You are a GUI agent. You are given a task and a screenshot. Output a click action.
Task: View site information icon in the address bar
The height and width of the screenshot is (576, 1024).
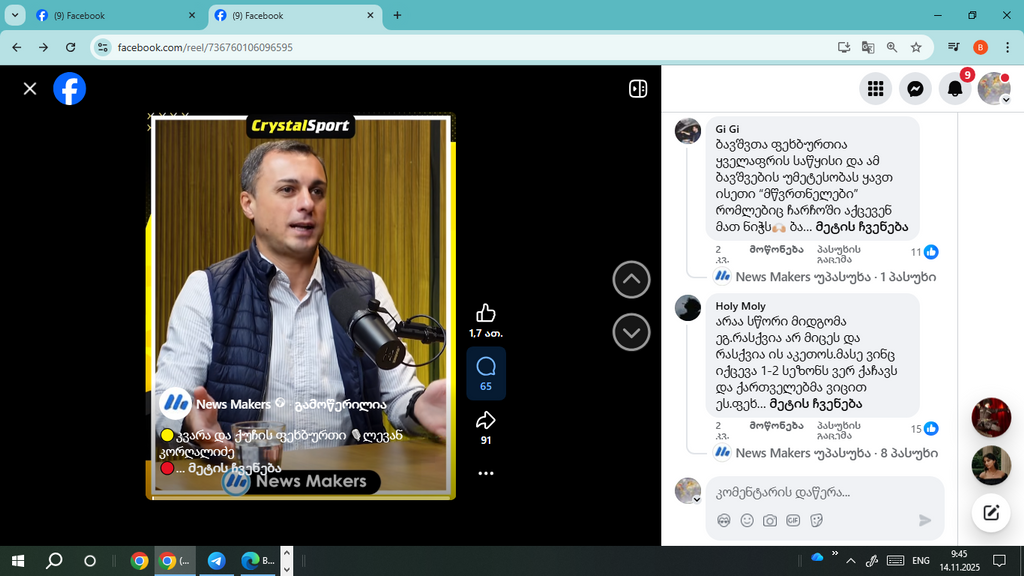coord(103,47)
